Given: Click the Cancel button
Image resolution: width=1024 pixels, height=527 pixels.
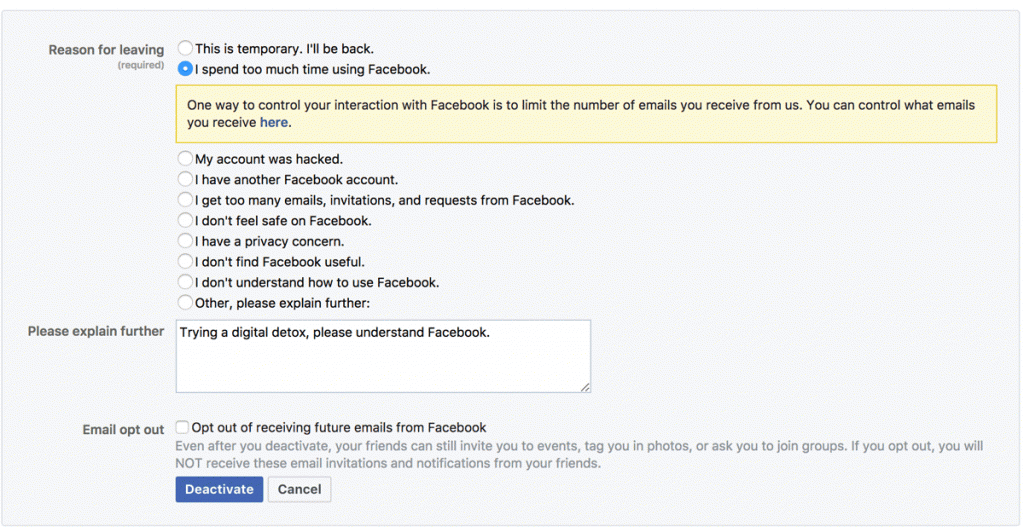Looking at the screenshot, I should click(300, 489).
